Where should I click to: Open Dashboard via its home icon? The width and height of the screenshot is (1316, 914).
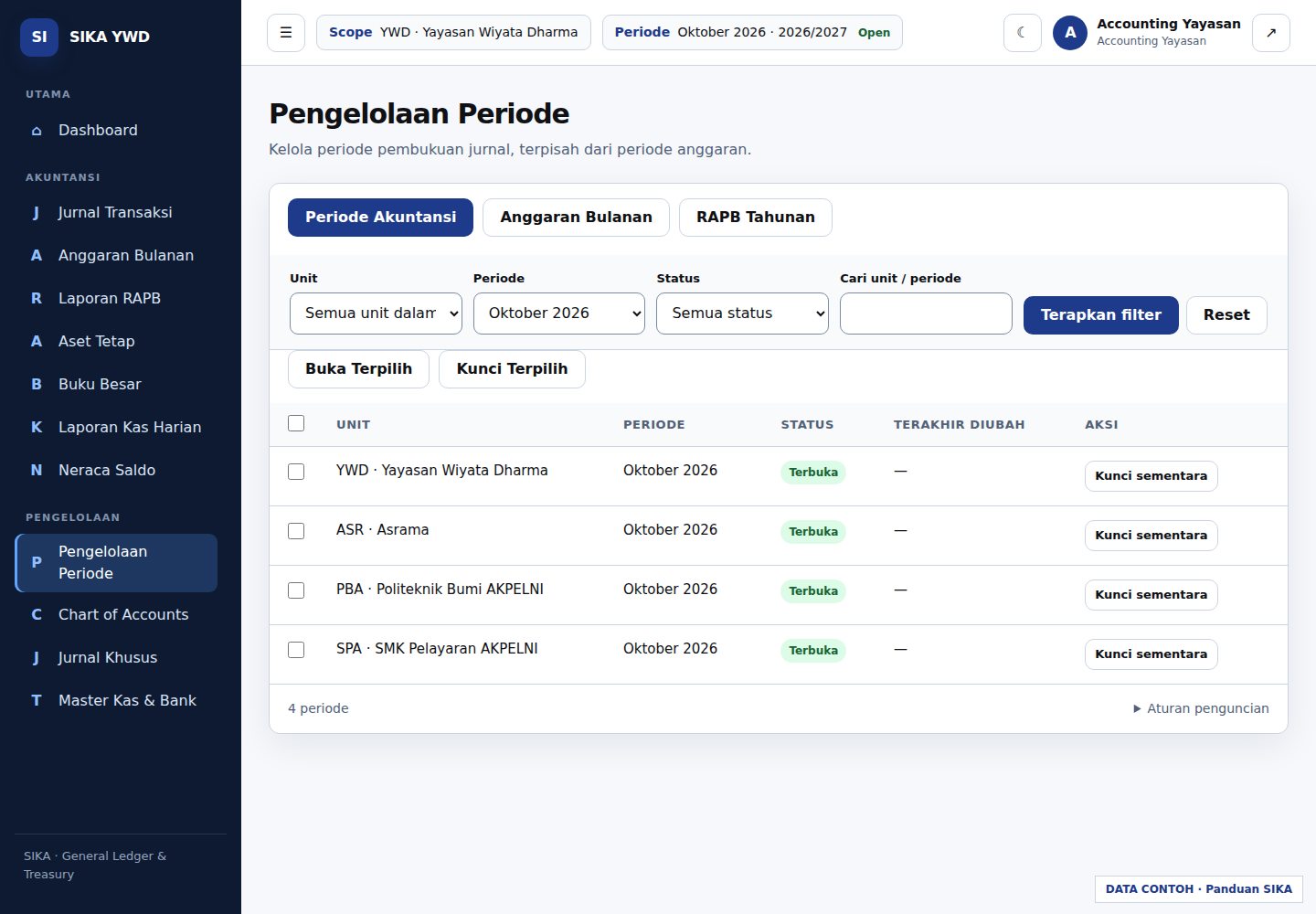[x=37, y=131]
